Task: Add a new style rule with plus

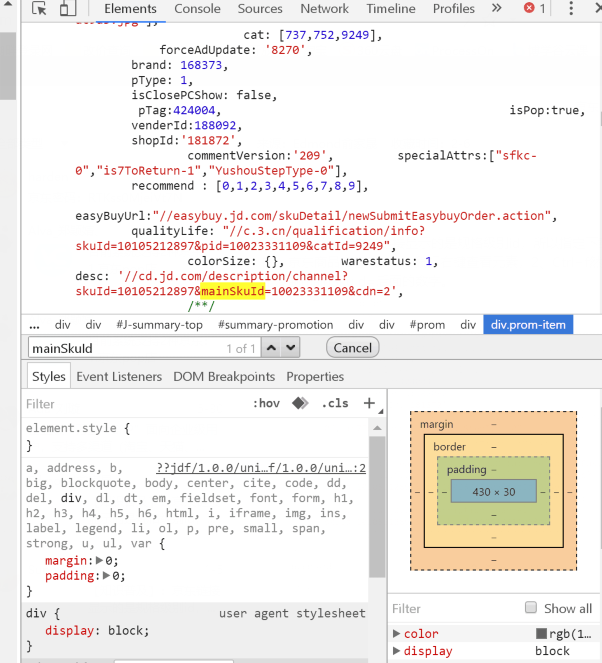Action: [369, 403]
